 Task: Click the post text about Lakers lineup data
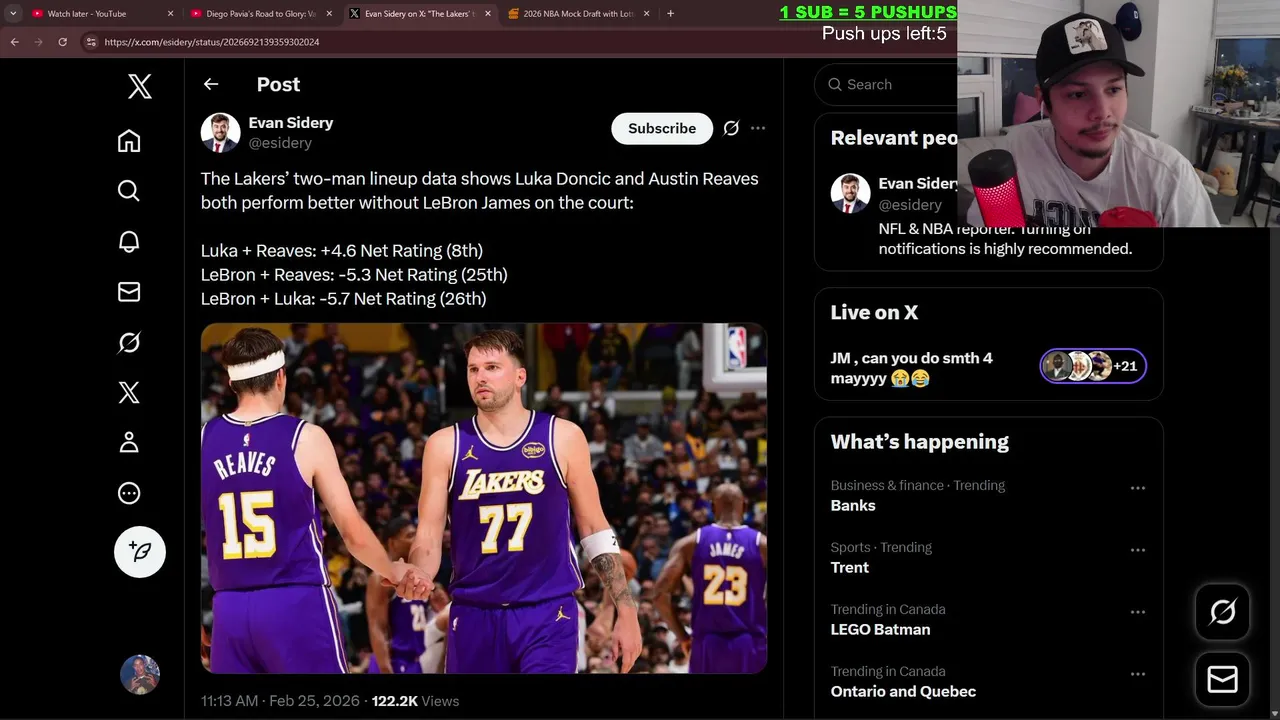point(481,238)
